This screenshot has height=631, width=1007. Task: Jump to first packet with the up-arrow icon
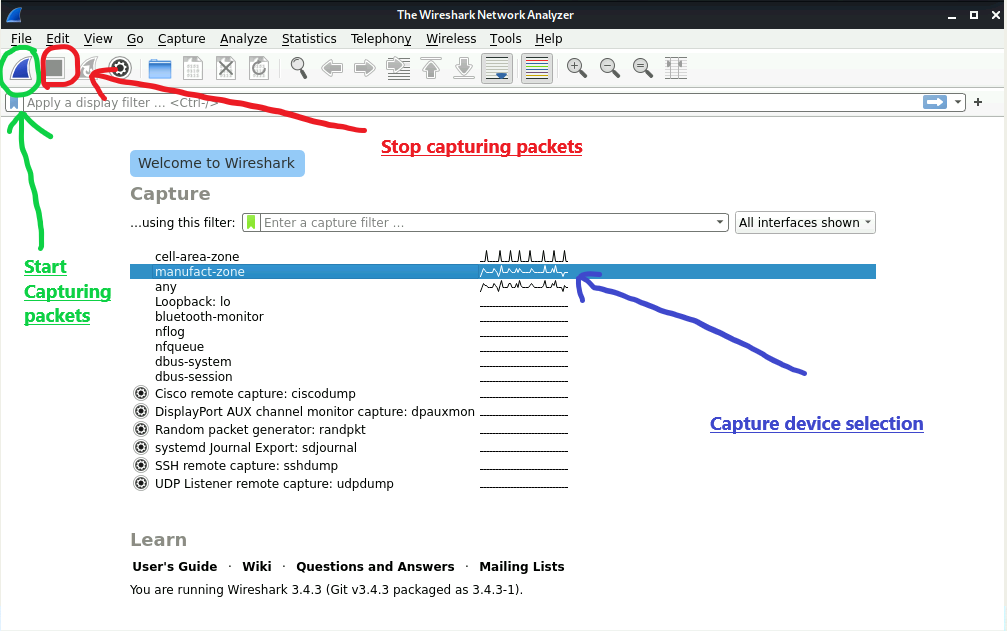pyautogui.click(x=431, y=68)
